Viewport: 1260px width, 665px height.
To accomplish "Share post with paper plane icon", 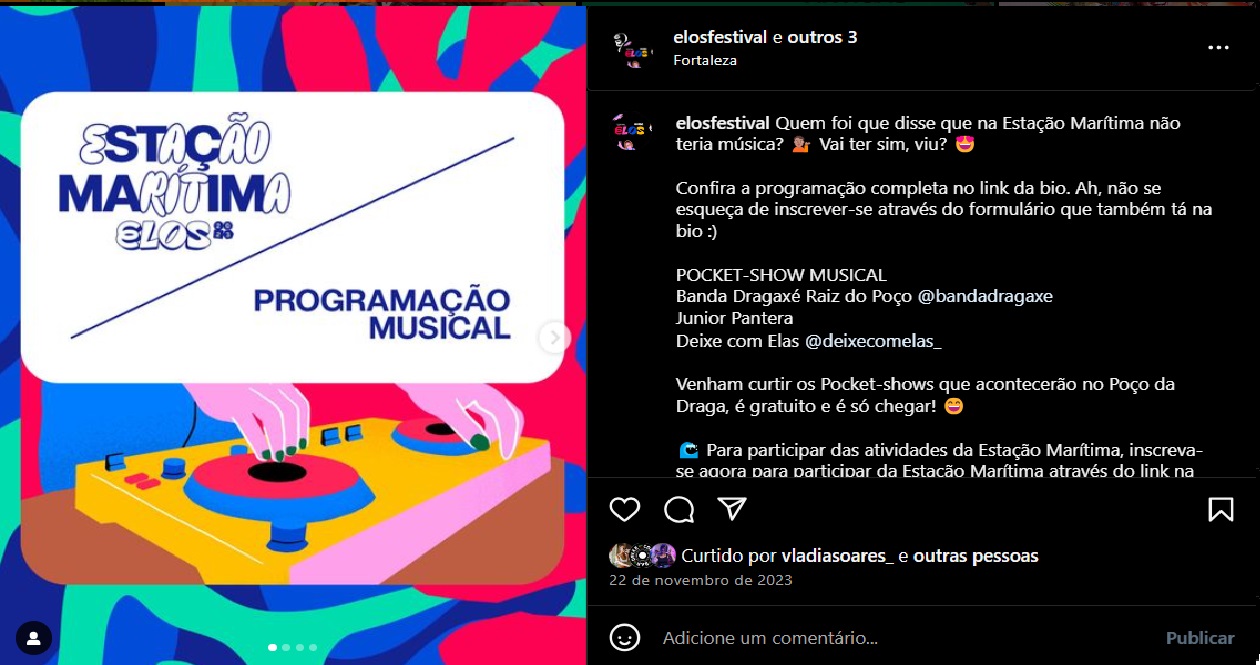I will click(x=733, y=509).
